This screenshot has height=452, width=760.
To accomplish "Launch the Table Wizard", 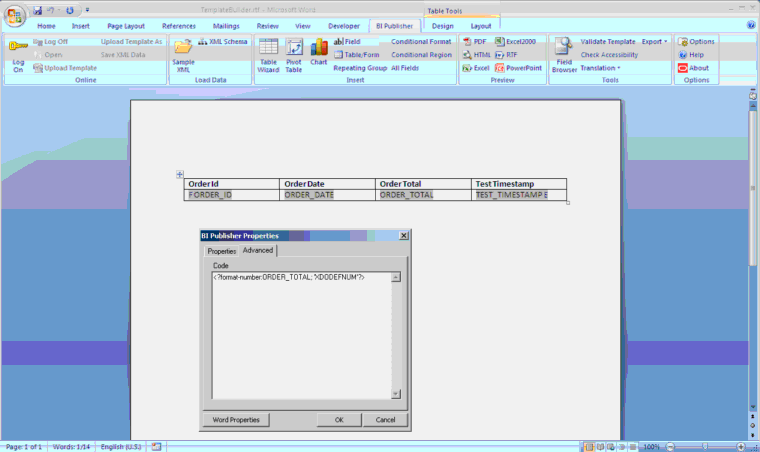I will click(268, 56).
